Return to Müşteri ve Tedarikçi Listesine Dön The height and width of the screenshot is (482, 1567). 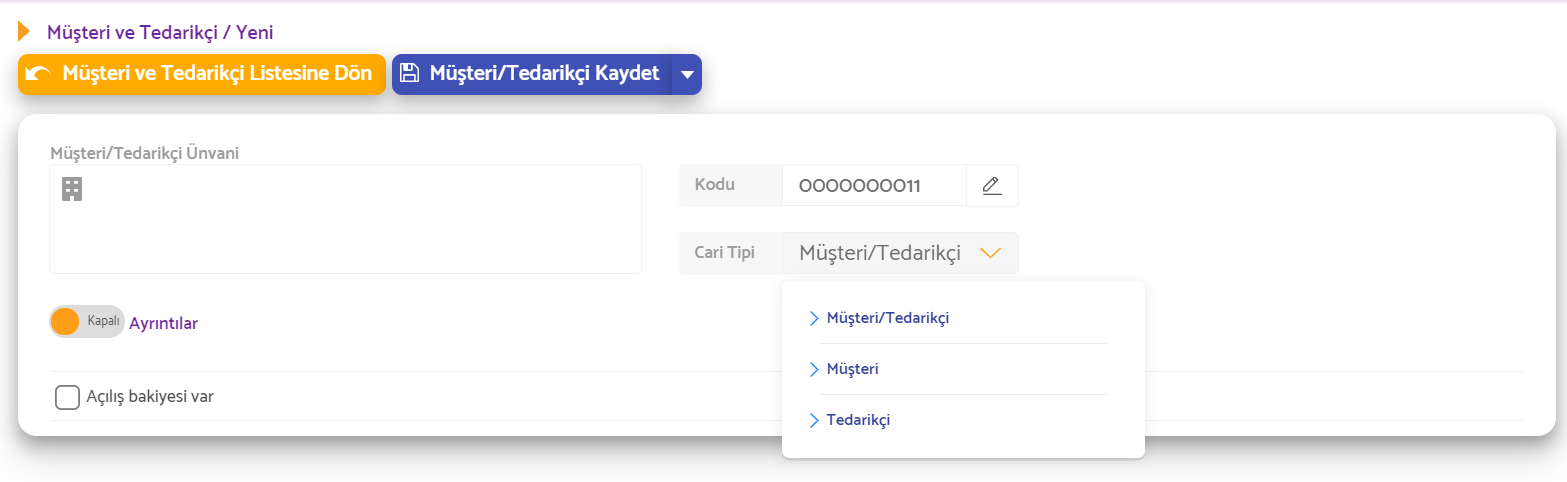(202, 74)
